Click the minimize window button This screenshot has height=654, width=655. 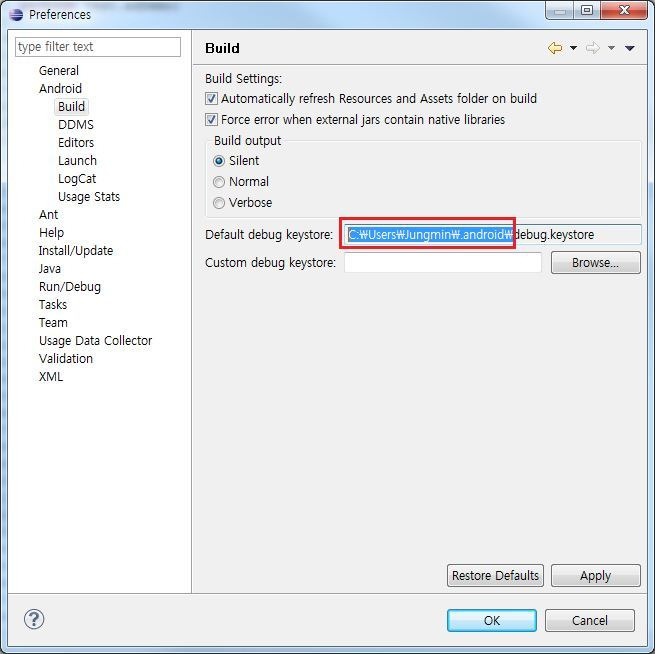coord(560,11)
